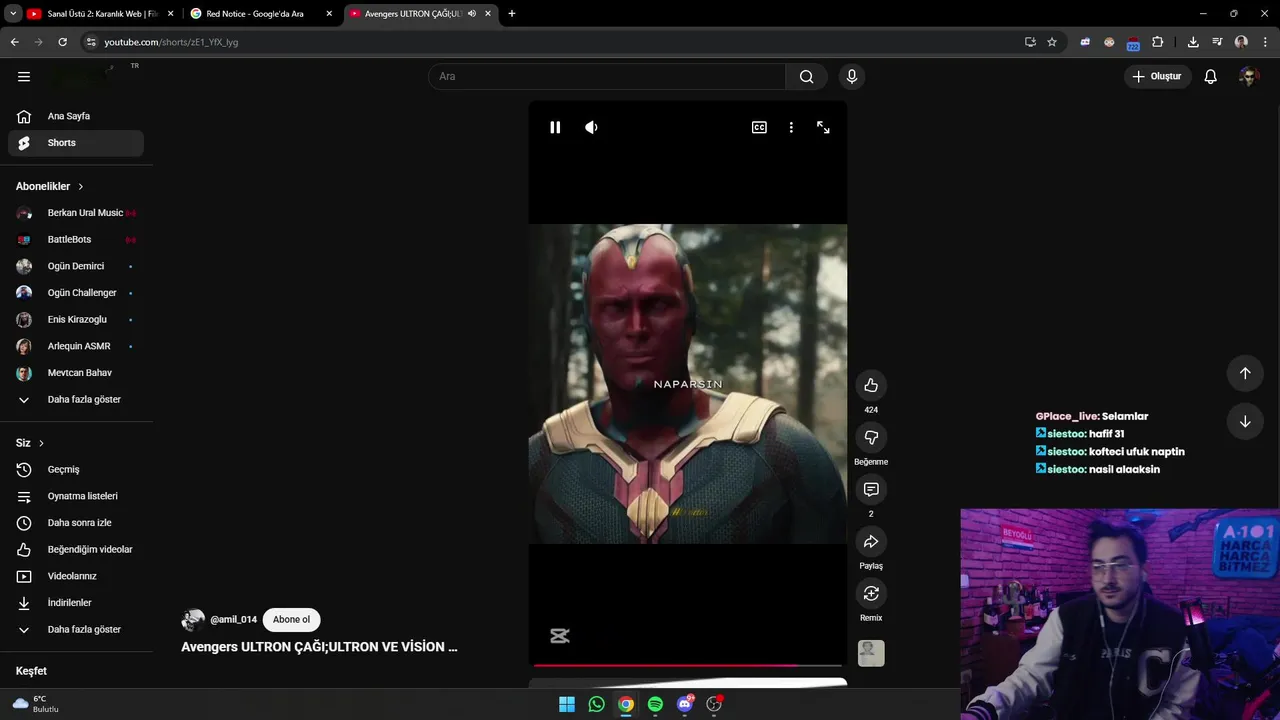This screenshot has width=1280, height=720.
Task: Open Ogün Demirci channel
Action: click(76, 266)
